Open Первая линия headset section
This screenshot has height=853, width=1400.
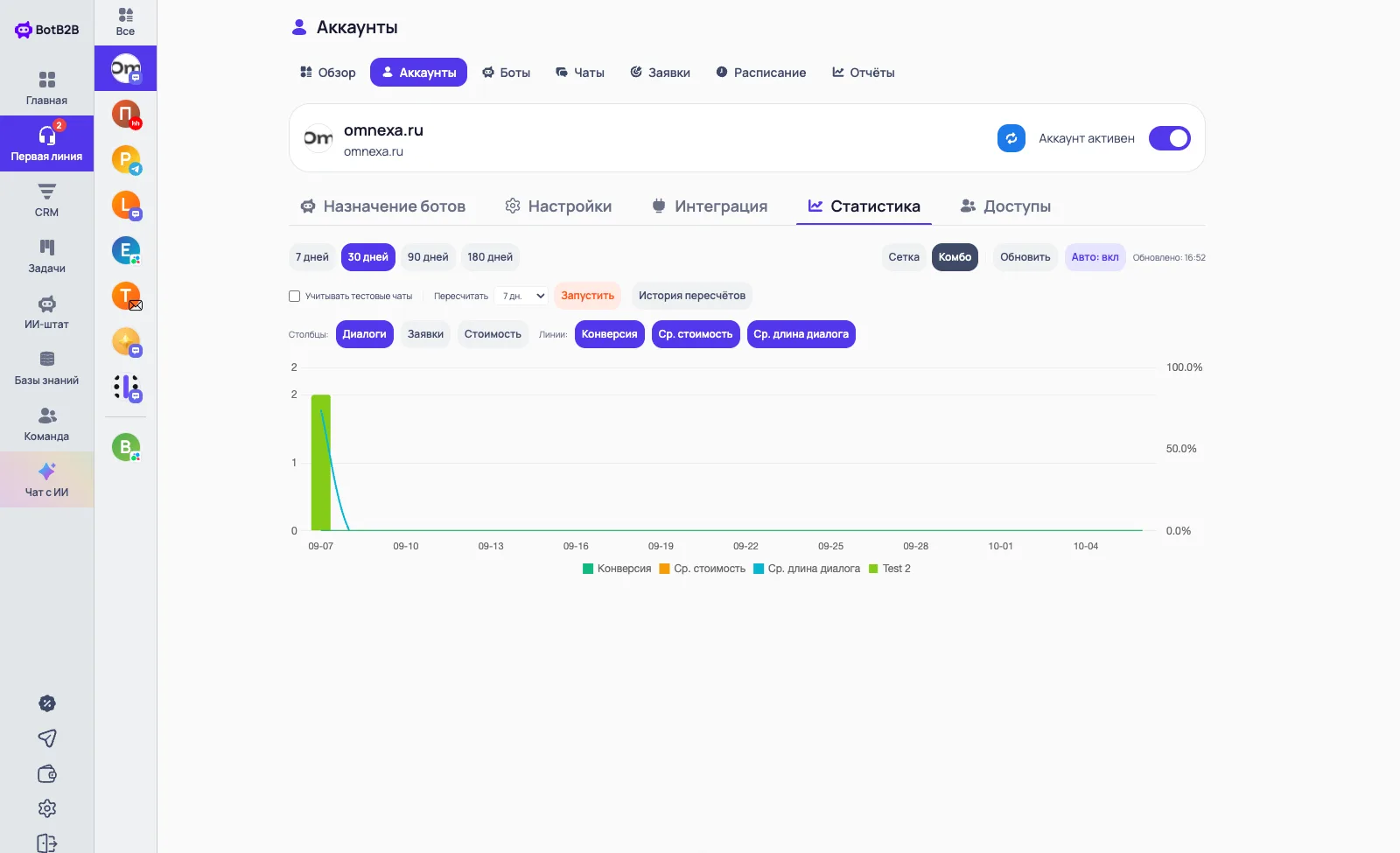point(46,143)
